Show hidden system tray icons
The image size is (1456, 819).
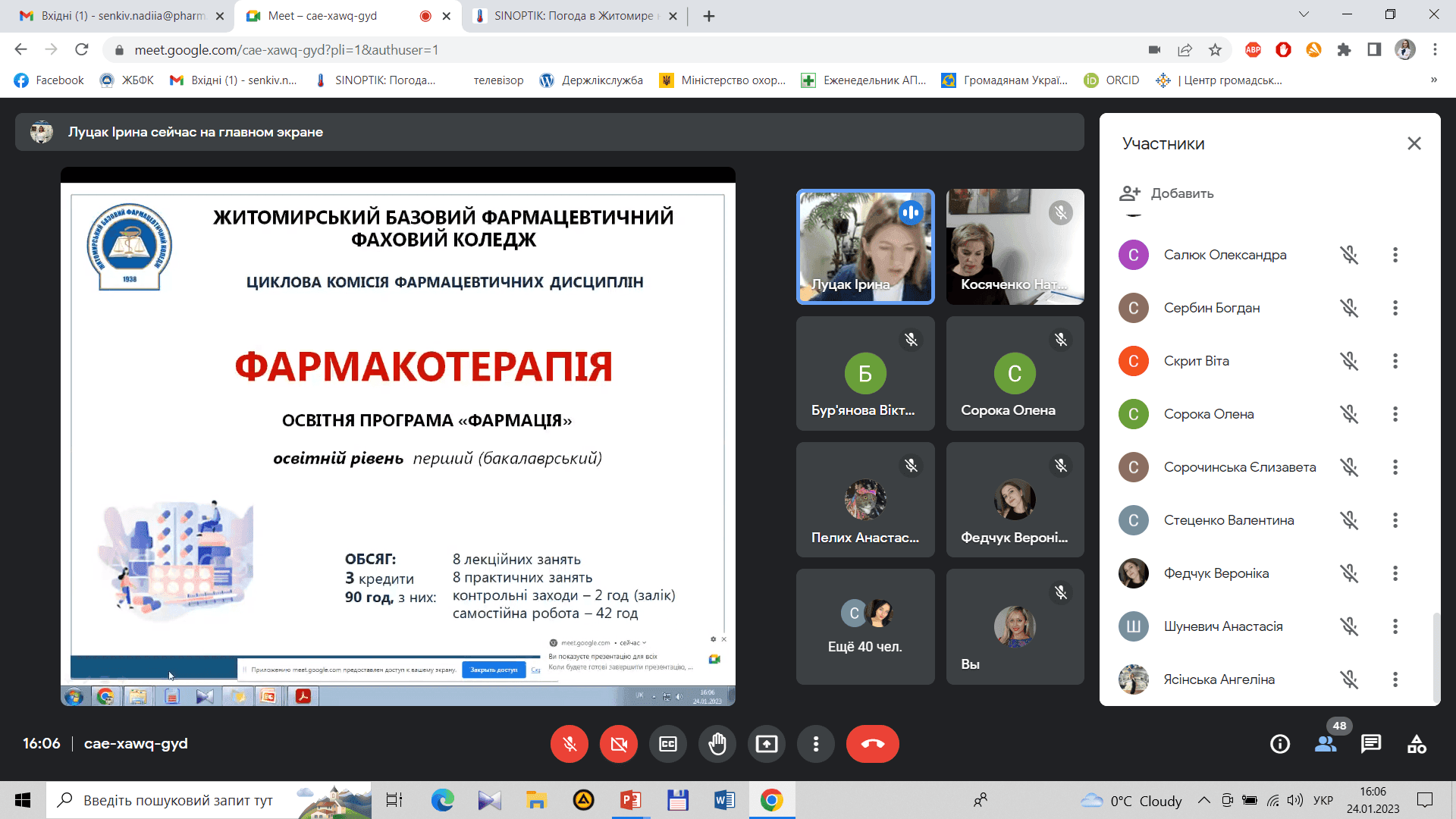click(x=1204, y=800)
